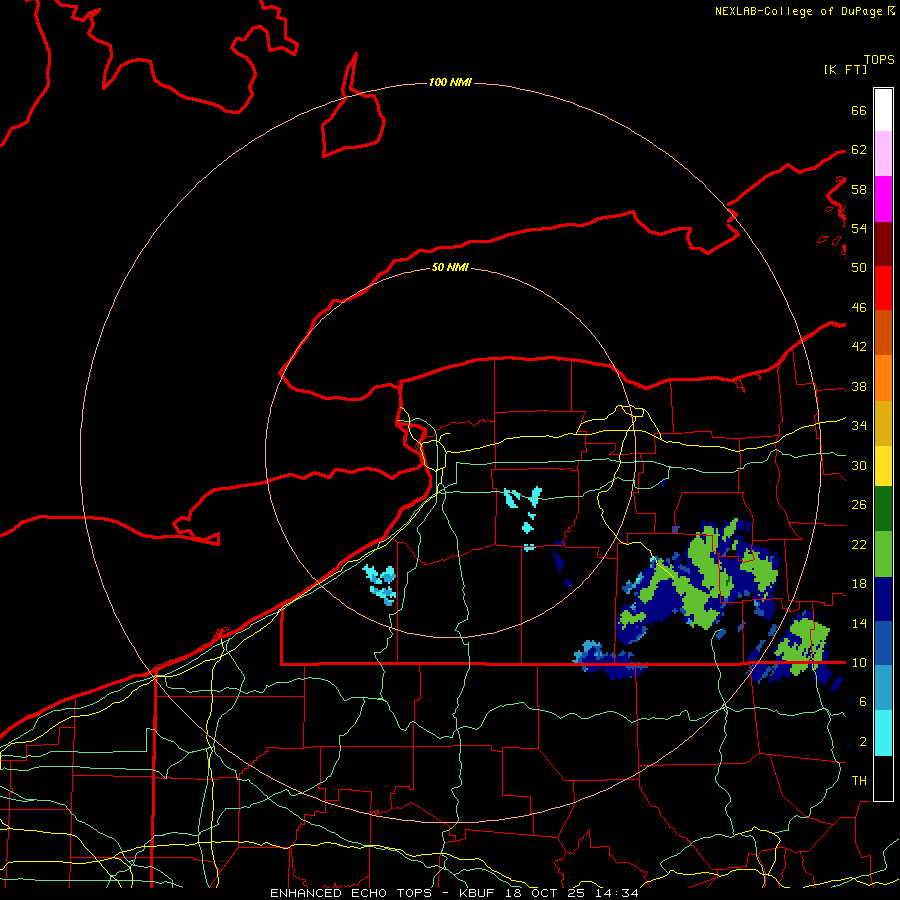This screenshot has height=900, width=900.
Task: Click the navy echo straddling the thick state line
Action: (610, 660)
